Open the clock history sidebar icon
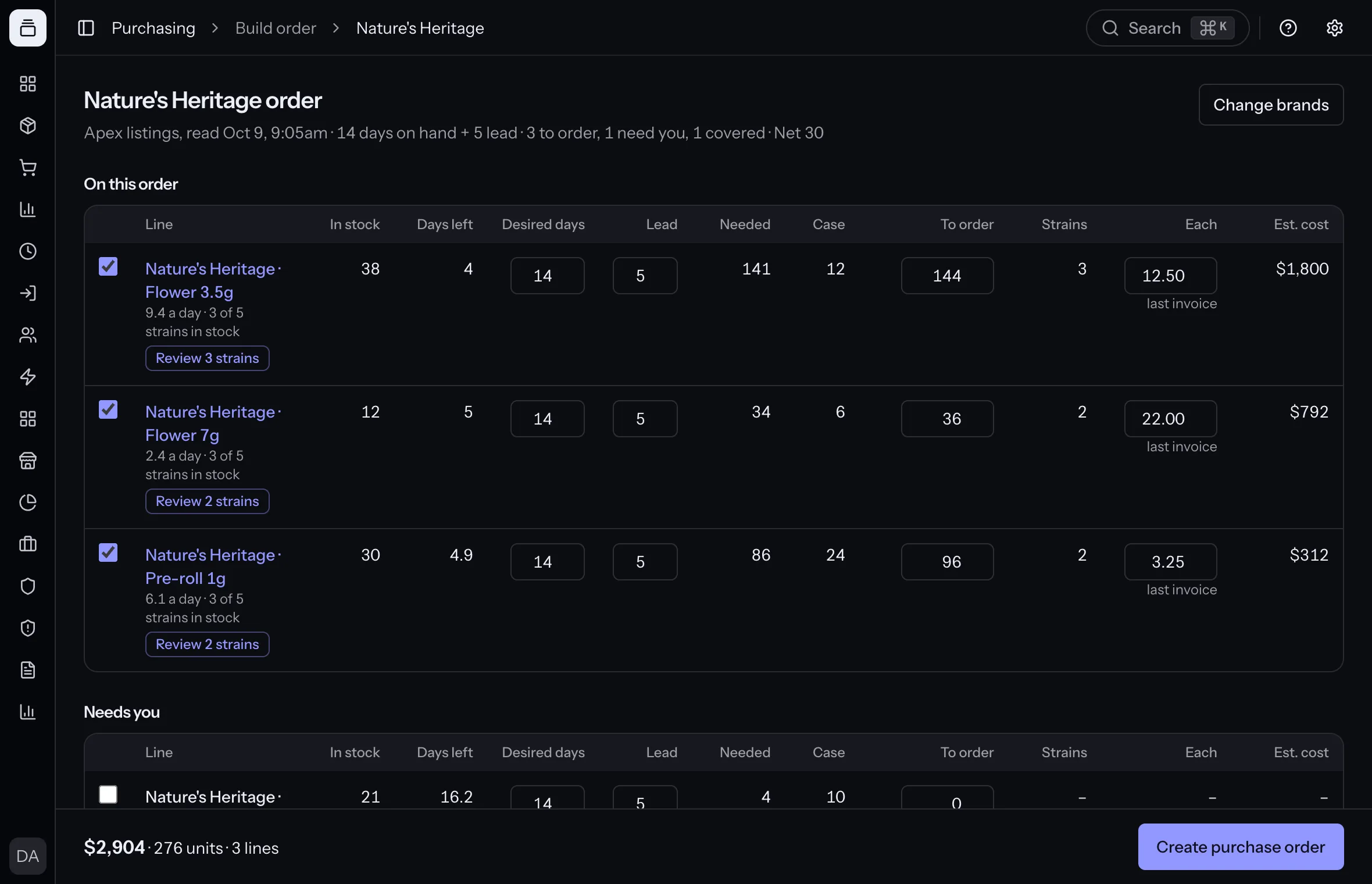This screenshot has width=1372, height=884. coord(28,251)
